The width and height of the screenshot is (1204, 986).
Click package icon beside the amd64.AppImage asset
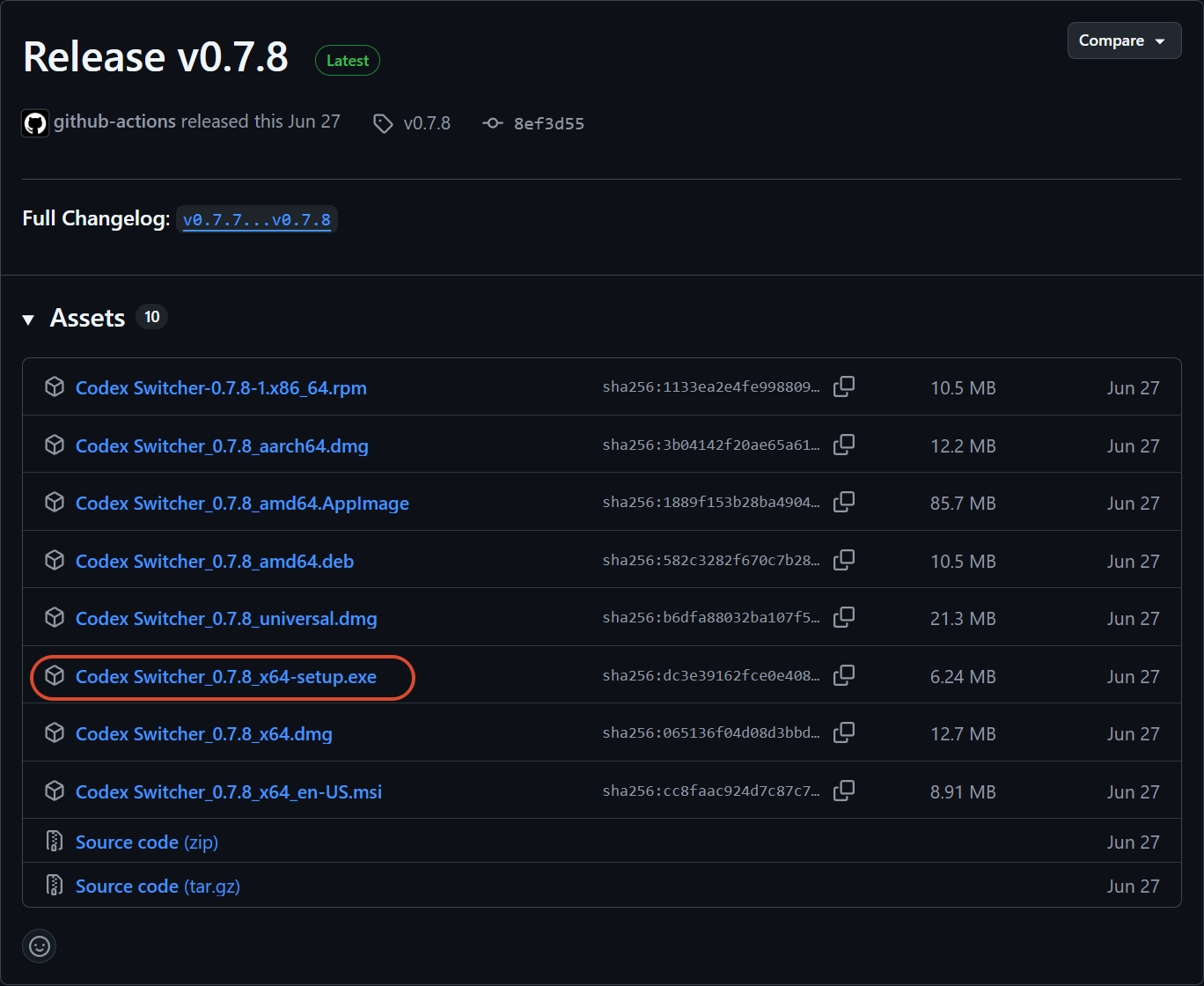(55, 503)
